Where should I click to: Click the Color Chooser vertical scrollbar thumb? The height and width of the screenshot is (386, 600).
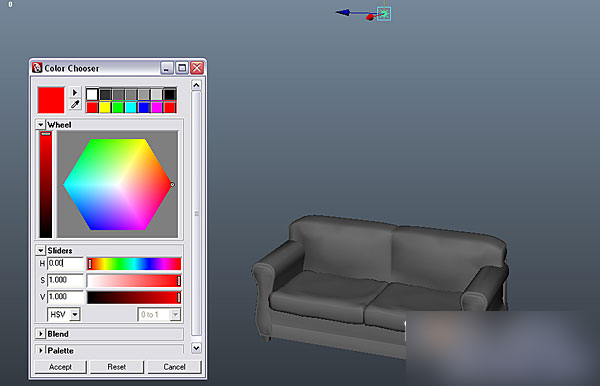[196, 213]
